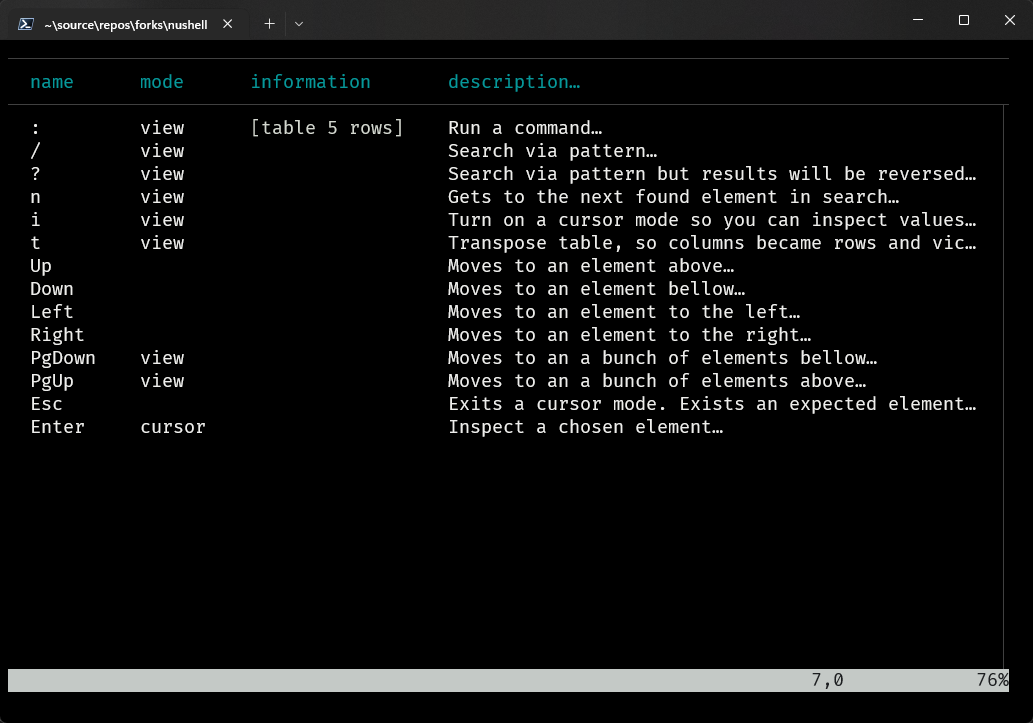Screen dimensions: 1033x723
Task: Click the '7,0' position in status bar
Action: click(827, 680)
